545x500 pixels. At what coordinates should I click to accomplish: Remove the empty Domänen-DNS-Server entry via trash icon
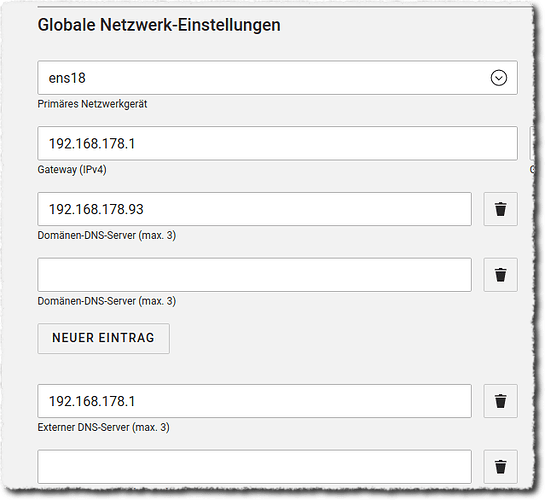501,275
